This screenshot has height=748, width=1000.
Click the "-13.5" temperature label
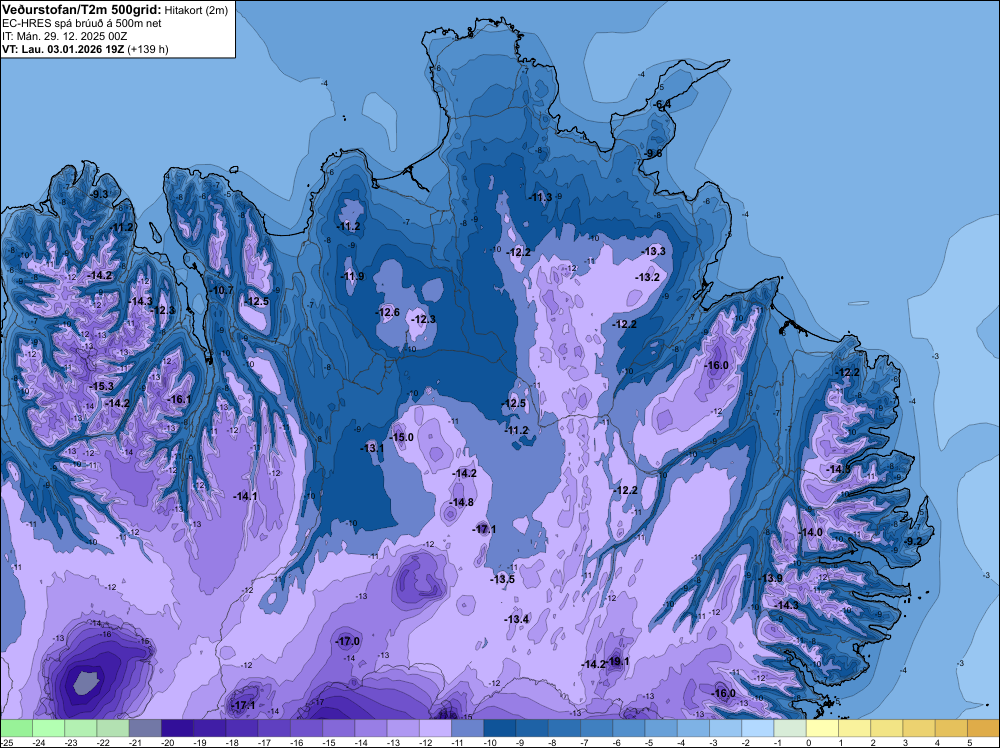pyautogui.click(x=503, y=579)
